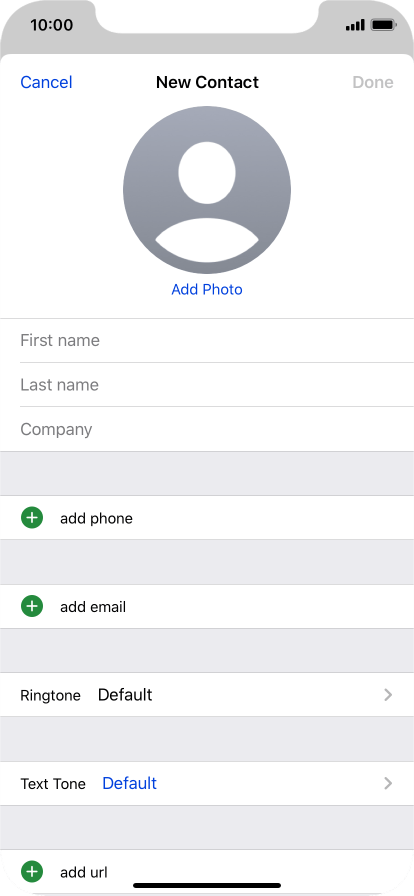Check the battery icon in status bar
This screenshot has height=896, width=414.
(x=384, y=25)
